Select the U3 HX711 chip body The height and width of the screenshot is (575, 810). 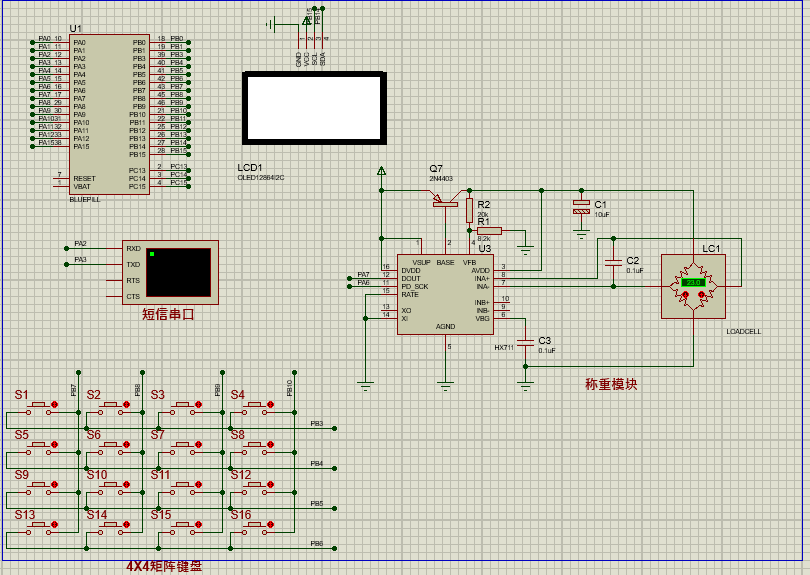click(445, 294)
